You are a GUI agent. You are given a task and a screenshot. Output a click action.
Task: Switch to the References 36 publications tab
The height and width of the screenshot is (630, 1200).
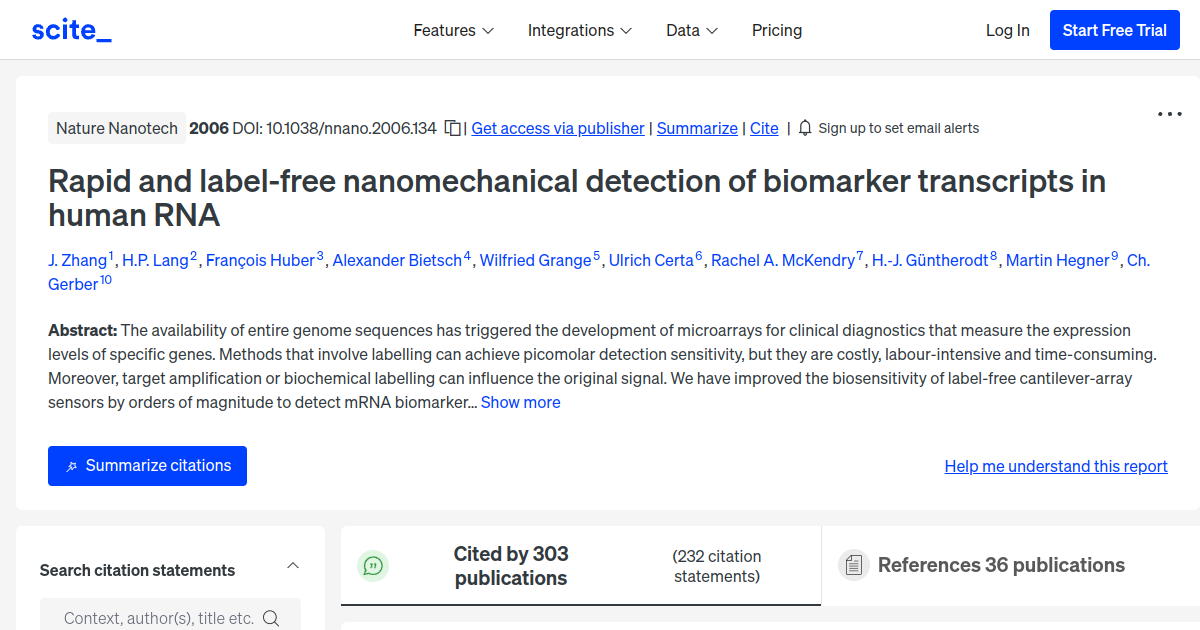tap(1001, 565)
